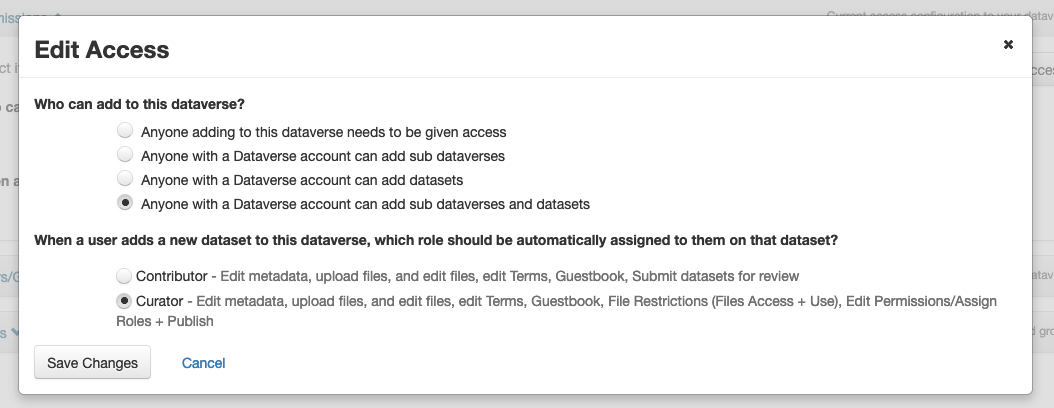The image size is (1054, 408).
Task: Choose radio circle for 'can add datasets' only
Action: click(x=125, y=179)
